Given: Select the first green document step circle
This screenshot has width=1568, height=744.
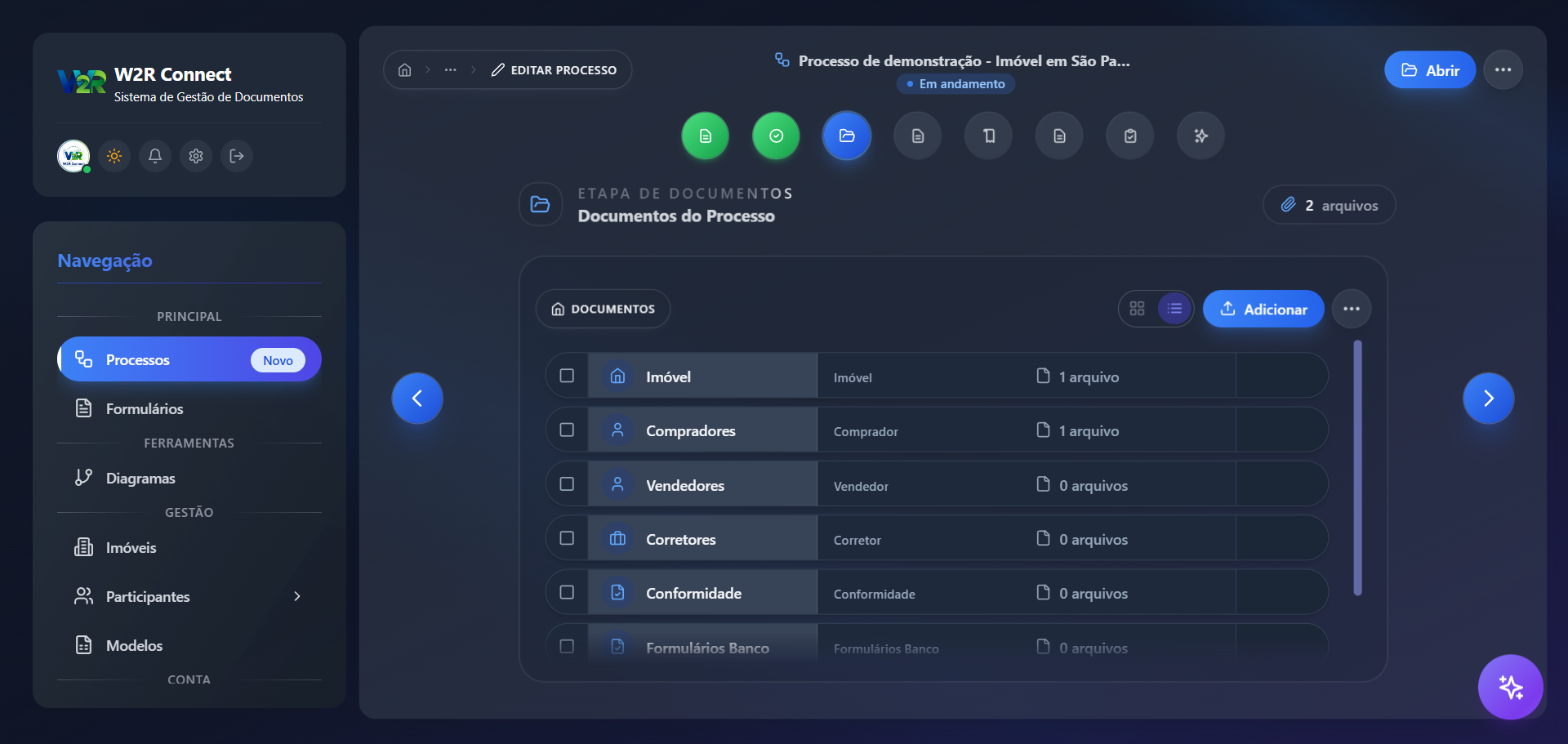Looking at the screenshot, I should click(706, 136).
